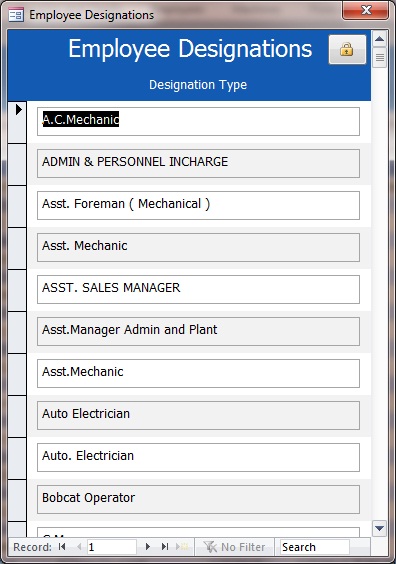
Task: Click the No Filter funnel indicator
Action: (235, 547)
